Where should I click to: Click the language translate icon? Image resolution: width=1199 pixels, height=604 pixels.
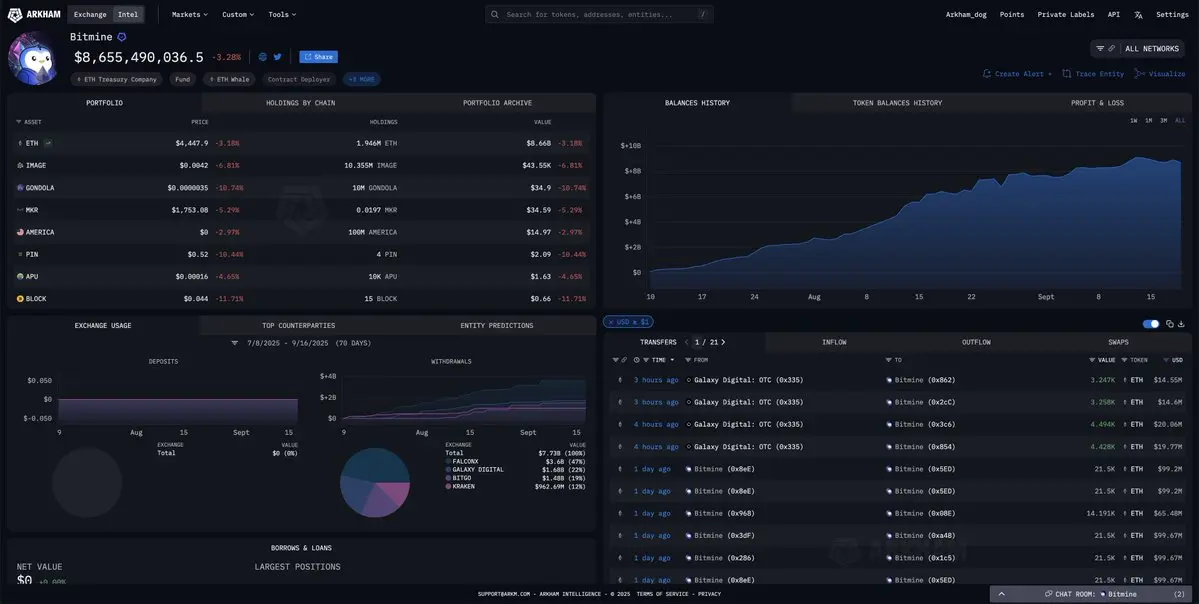tap(1139, 15)
